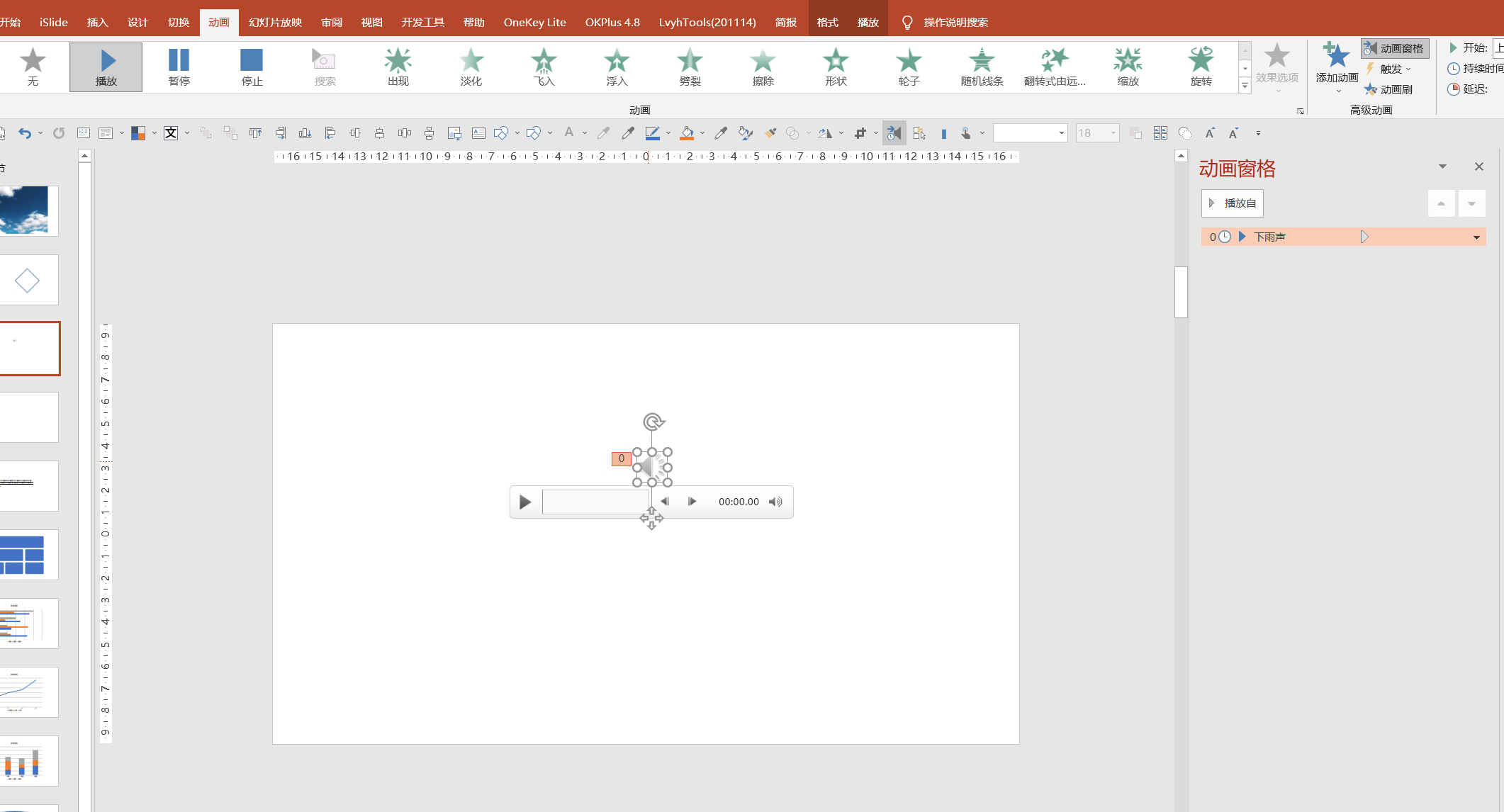Play audio using the player play button
This screenshot has width=1504, height=812.
(x=525, y=502)
